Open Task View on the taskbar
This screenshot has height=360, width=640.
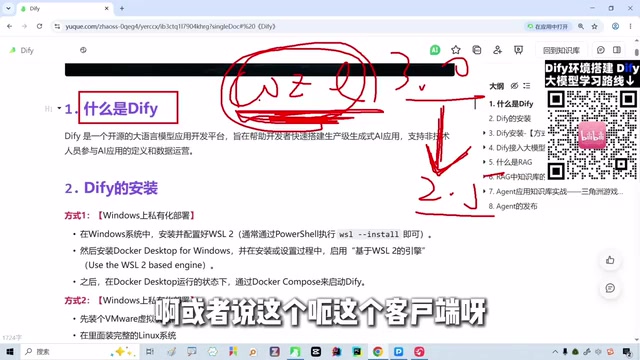pos(150,351)
